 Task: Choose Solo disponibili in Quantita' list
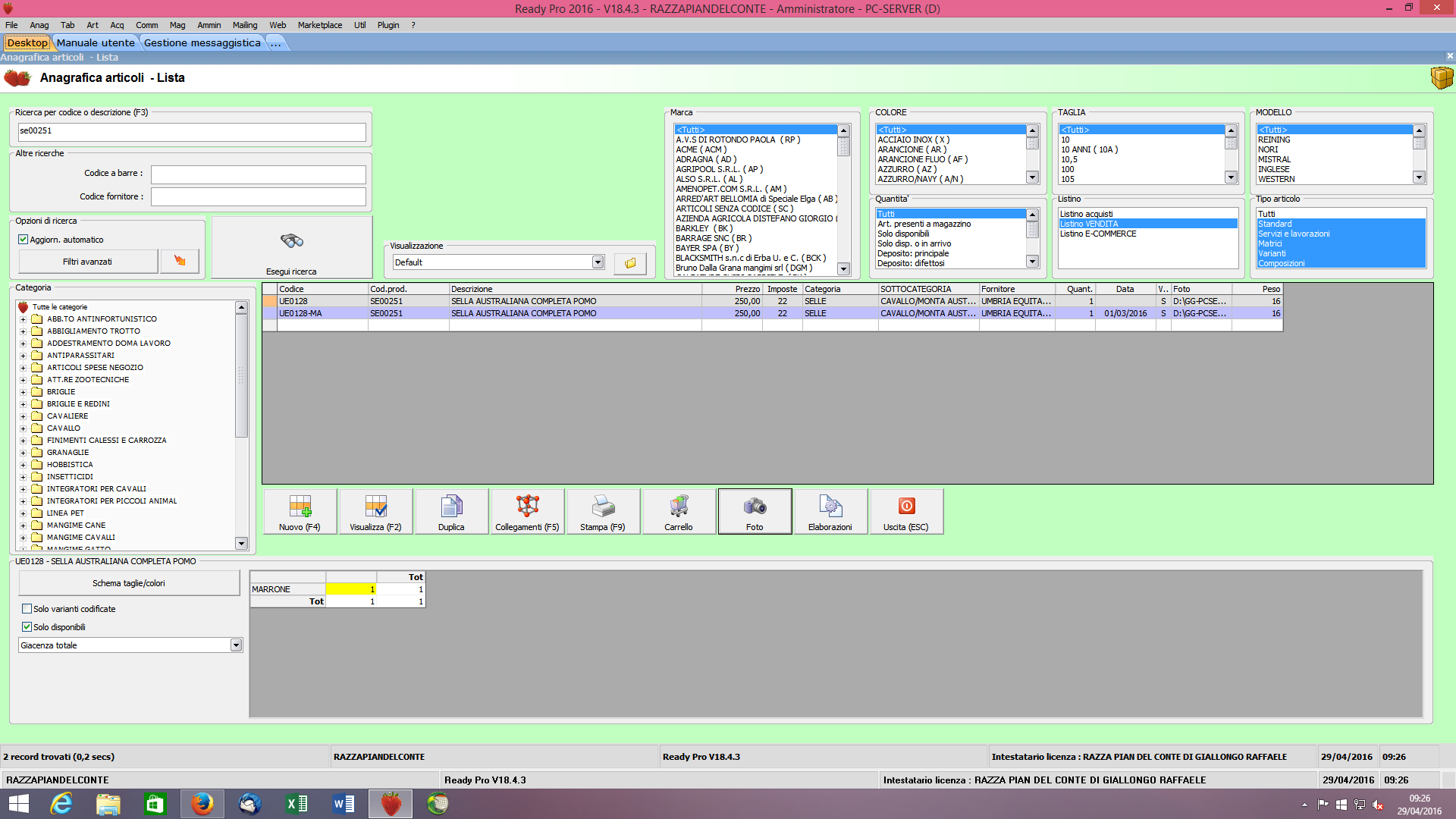tap(903, 234)
